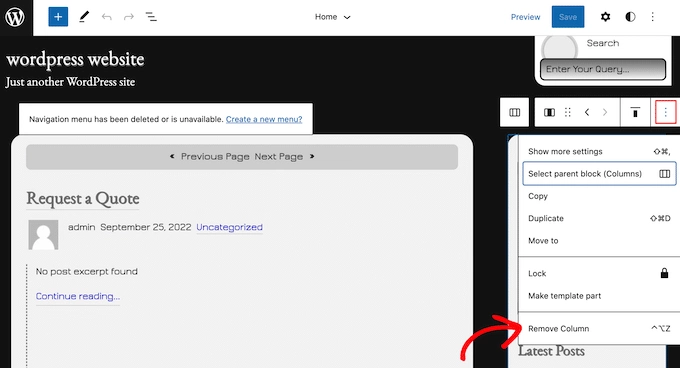Click the WordPress logo icon
The height and width of the screenshot is (368, 680).
click(x=16, y=17)
